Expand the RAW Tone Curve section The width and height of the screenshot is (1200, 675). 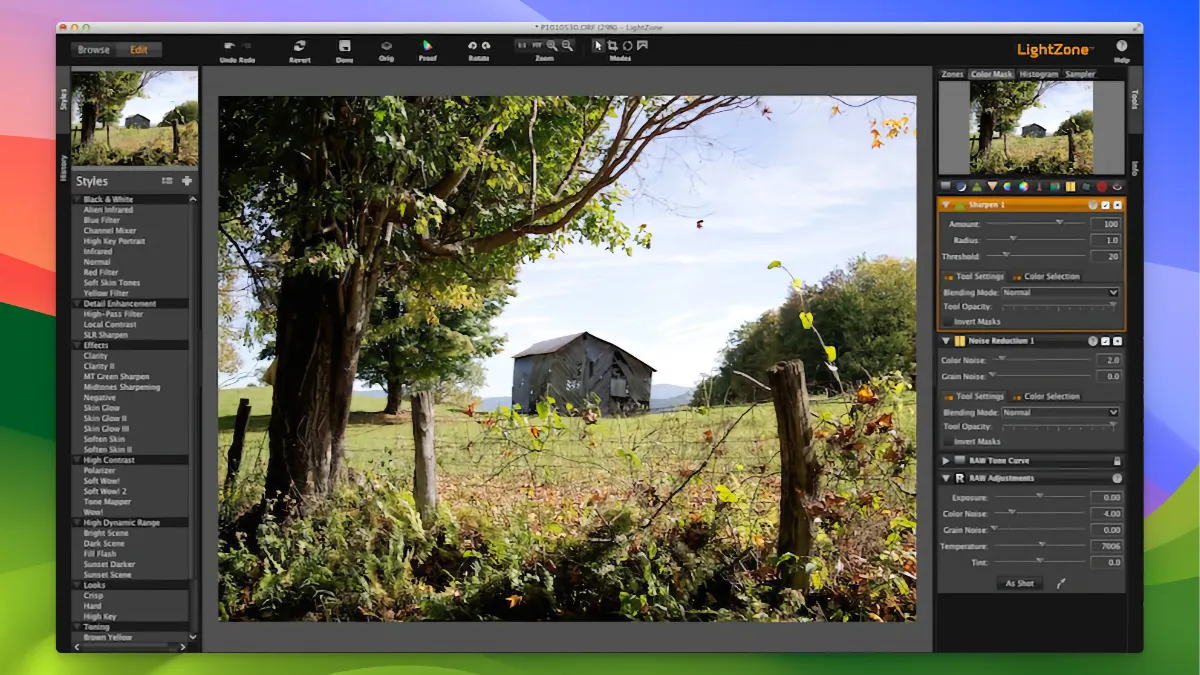[x=946, y=461]
